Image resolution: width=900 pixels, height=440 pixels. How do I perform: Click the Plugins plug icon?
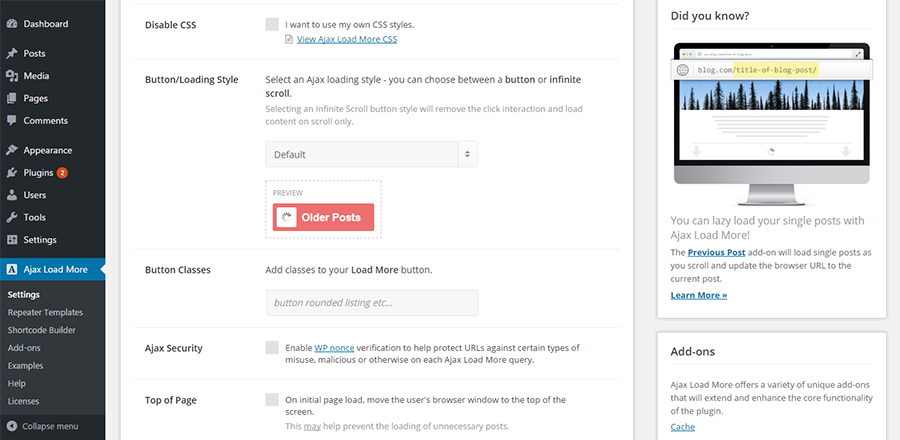11,173
